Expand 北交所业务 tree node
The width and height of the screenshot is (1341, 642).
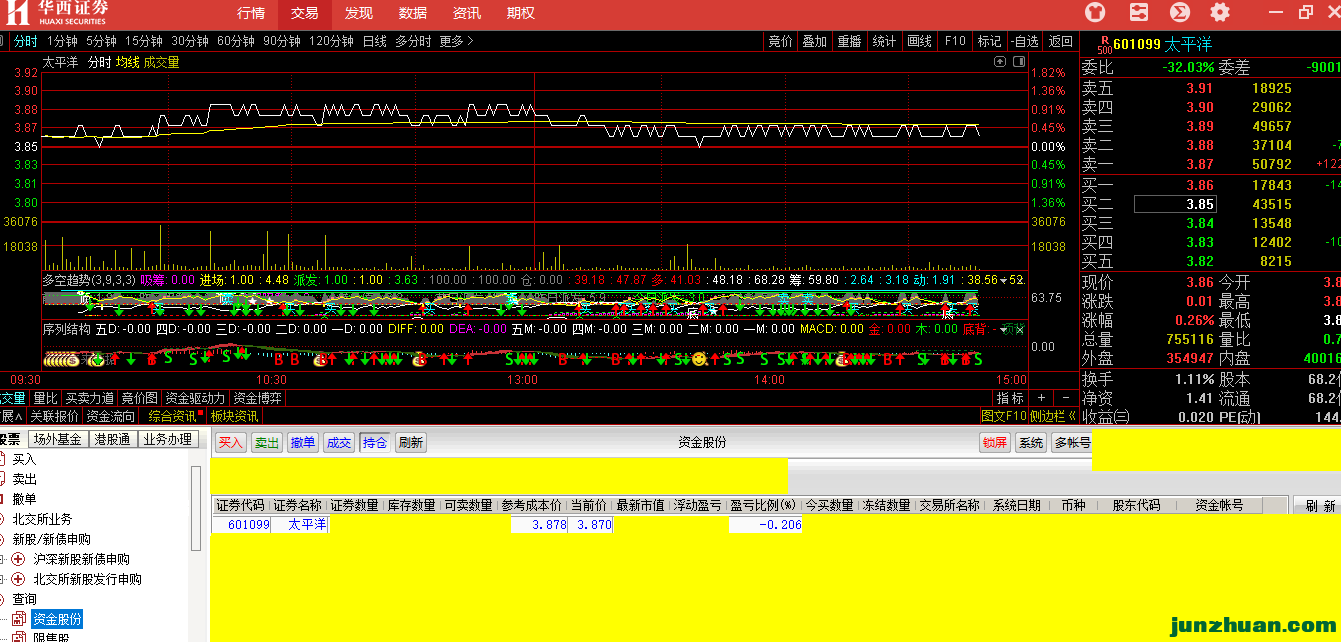click(3, 519)
